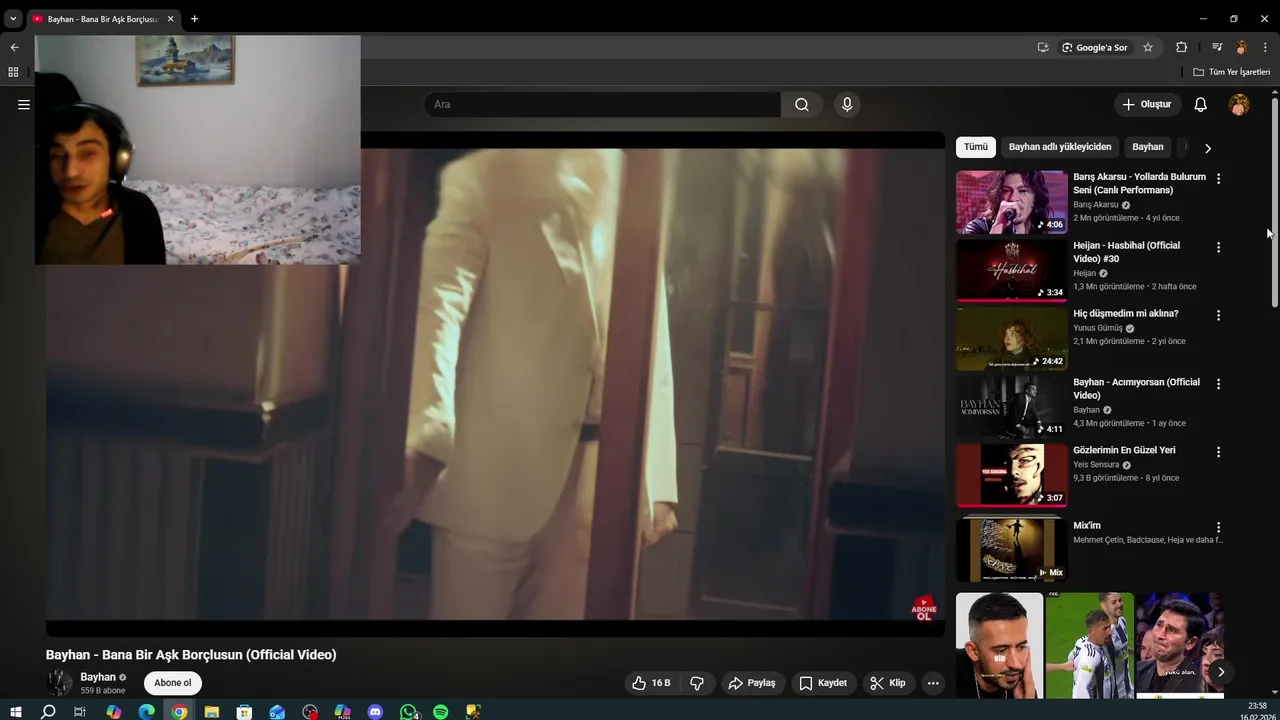Open the Windows Start menu

[x=16, y=712]
